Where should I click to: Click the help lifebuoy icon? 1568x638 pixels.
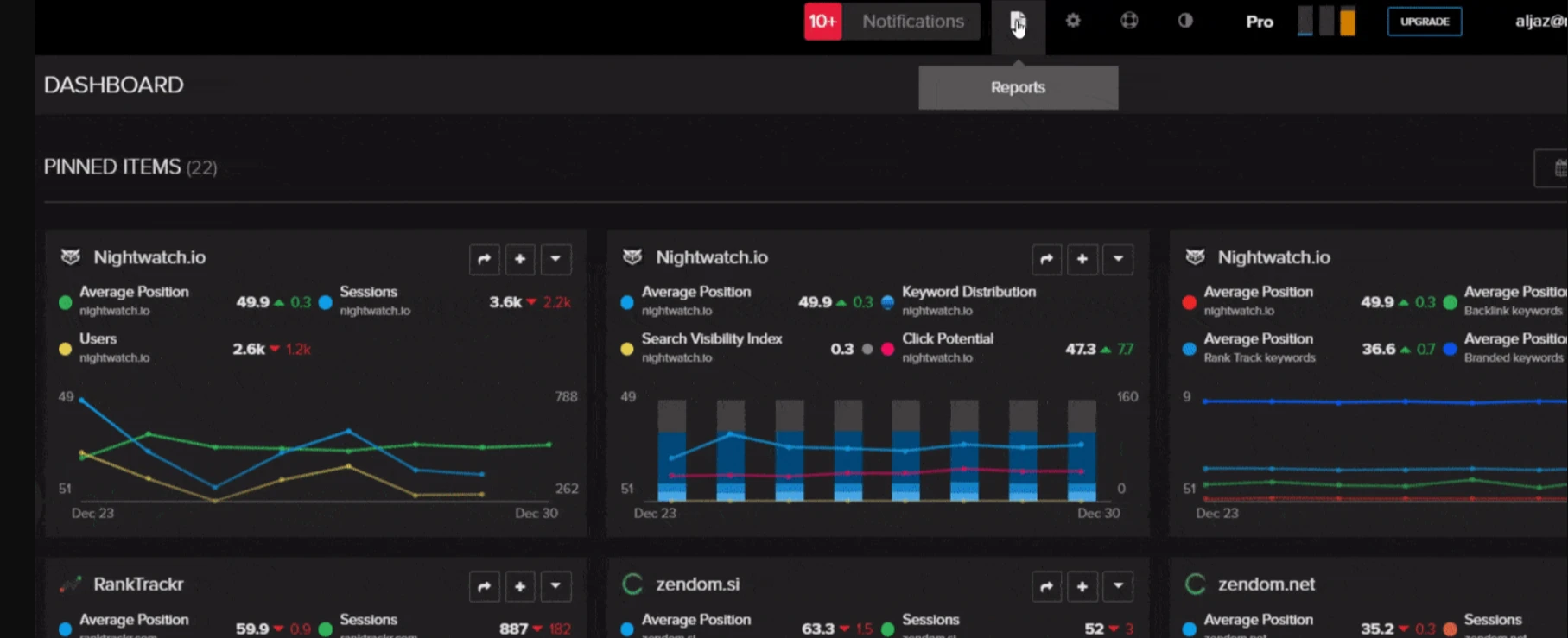tap(1129, 21)
